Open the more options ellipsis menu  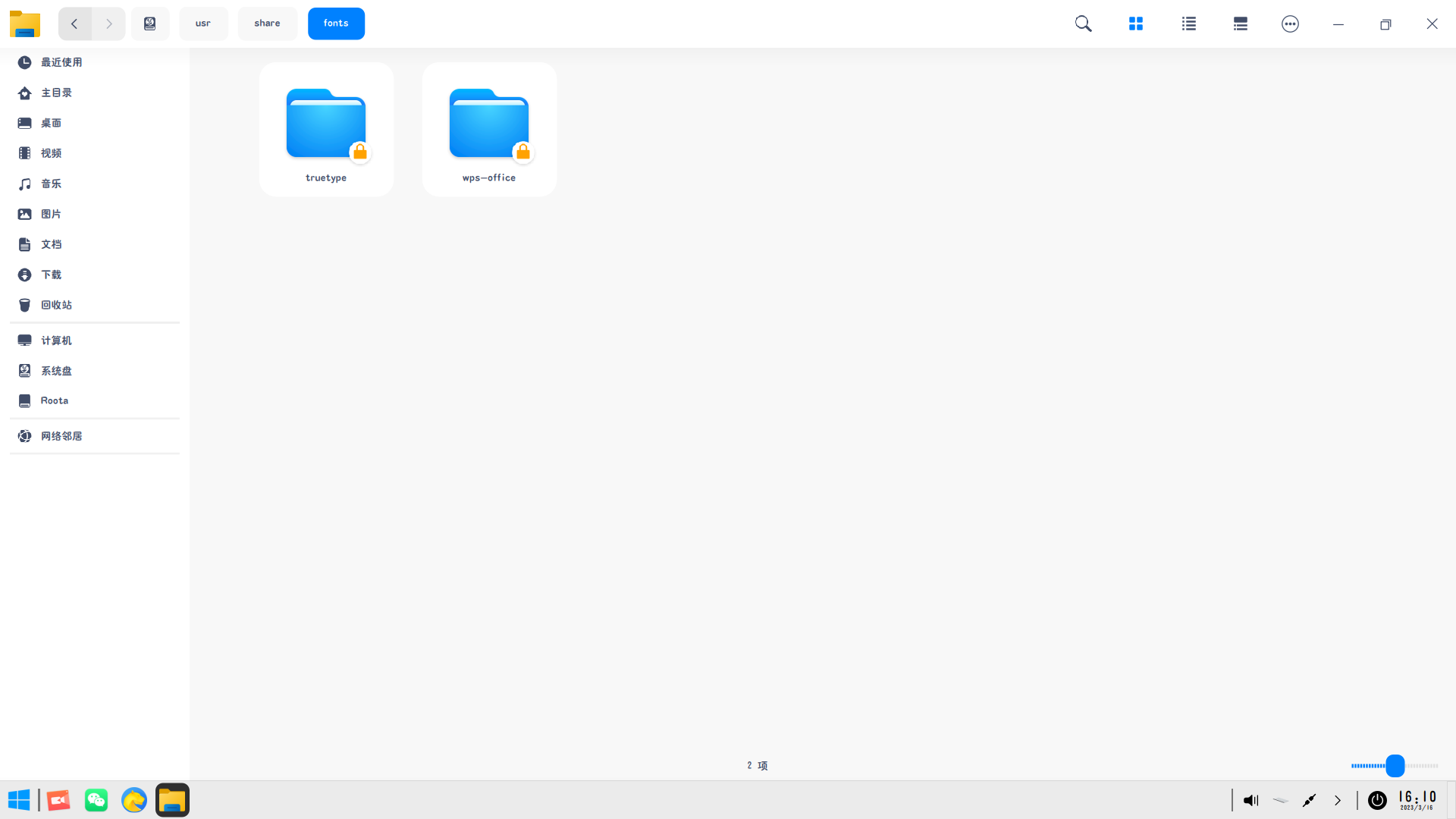click(1290, 24)
